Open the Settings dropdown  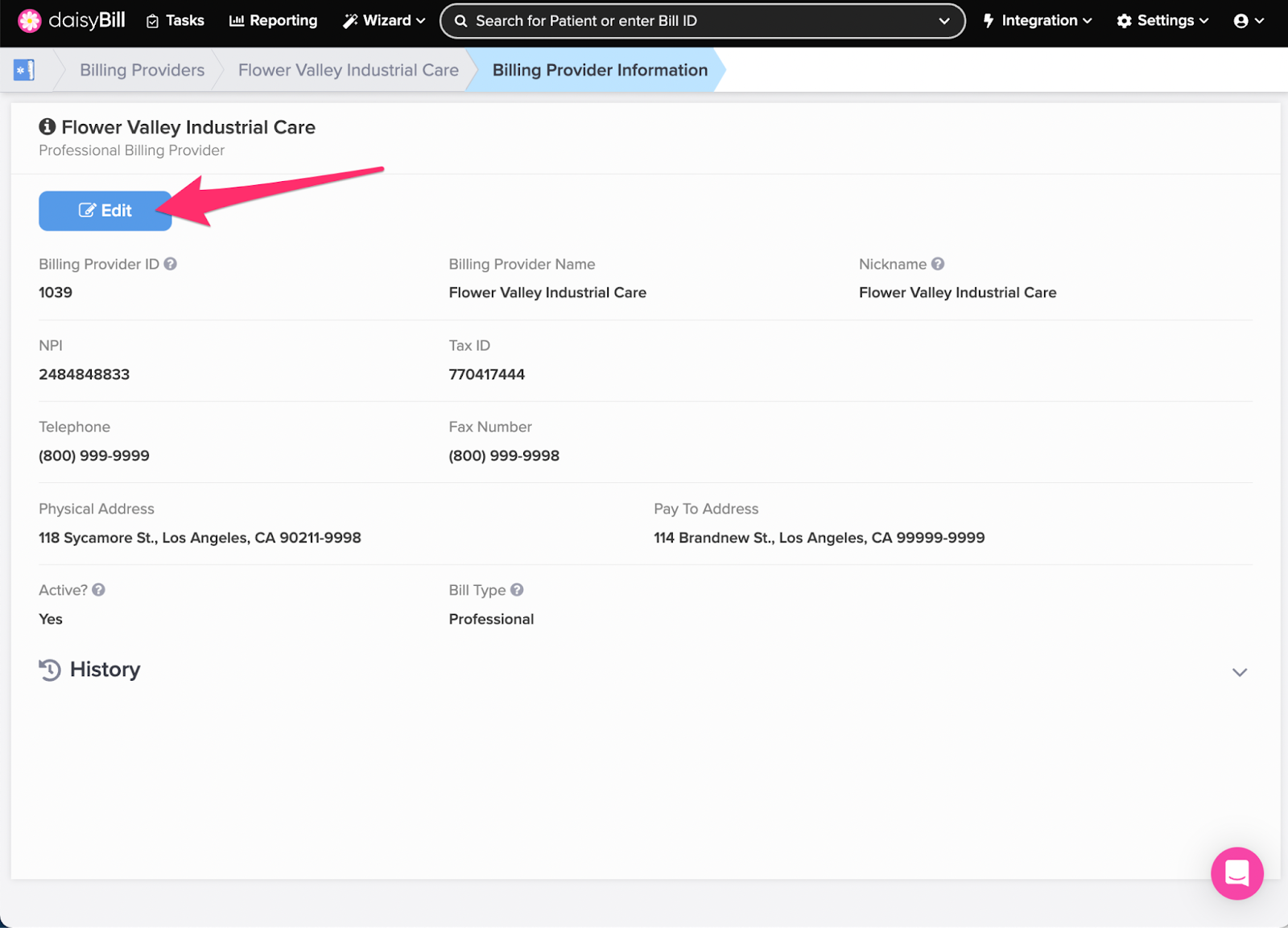(1162, 20)
